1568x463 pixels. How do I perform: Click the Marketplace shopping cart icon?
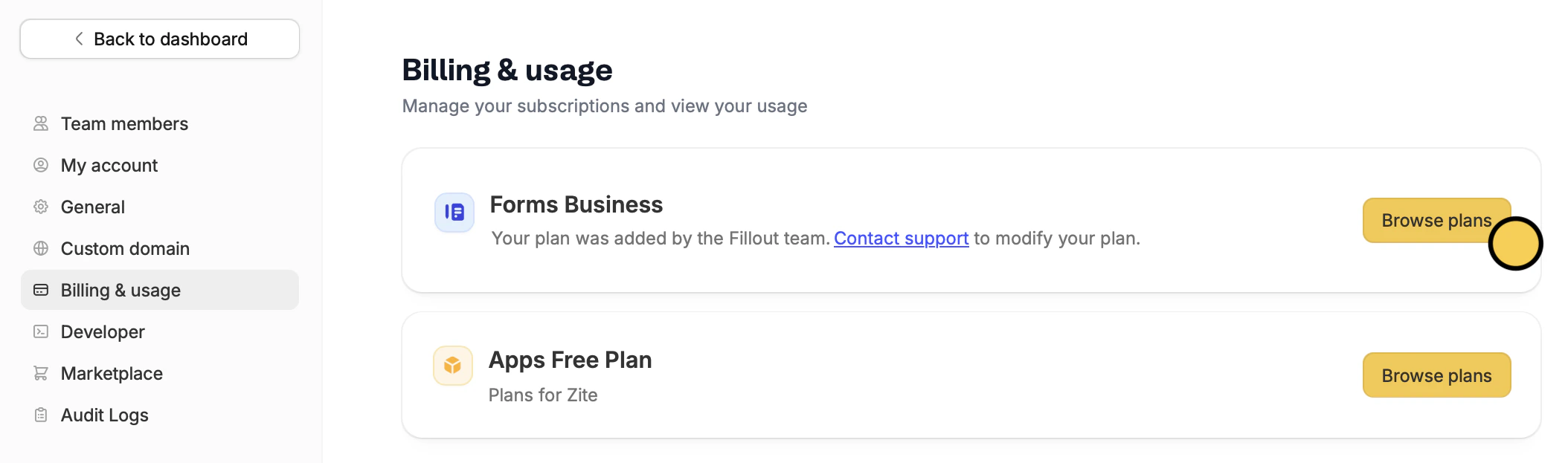pos(41,373)
